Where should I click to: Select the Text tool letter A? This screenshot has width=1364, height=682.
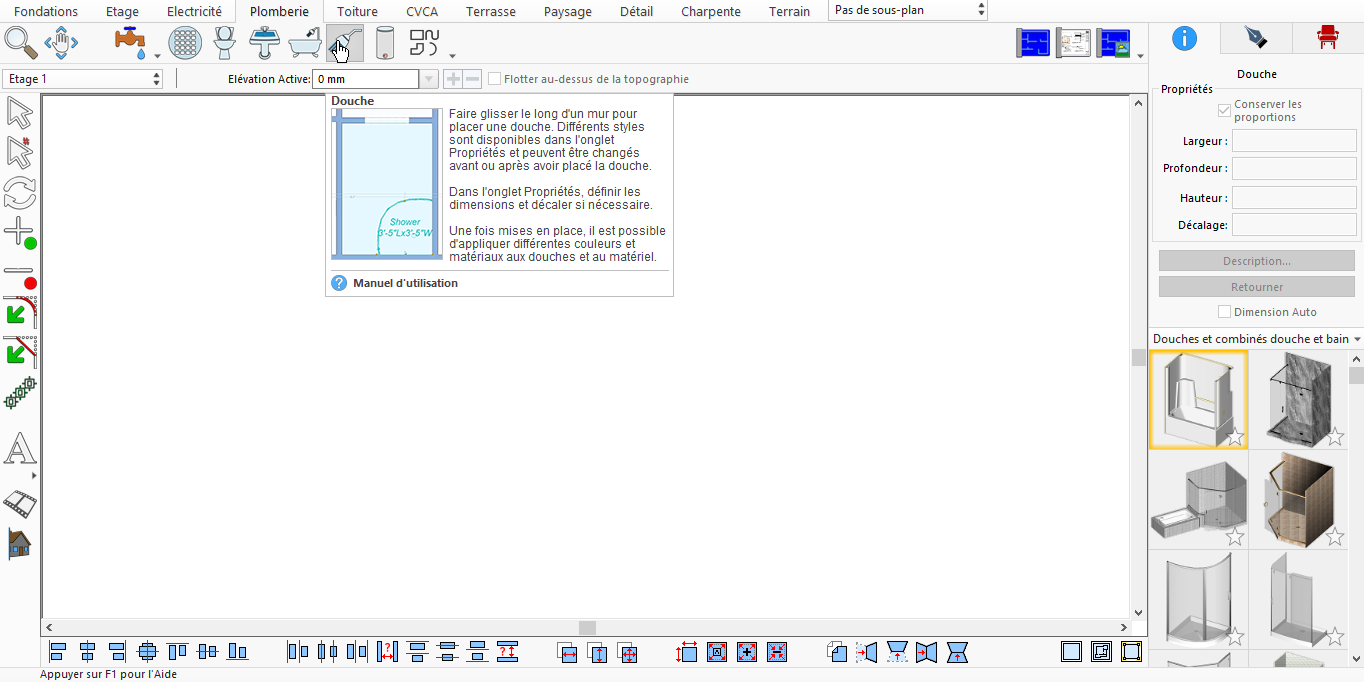point(20,449)
